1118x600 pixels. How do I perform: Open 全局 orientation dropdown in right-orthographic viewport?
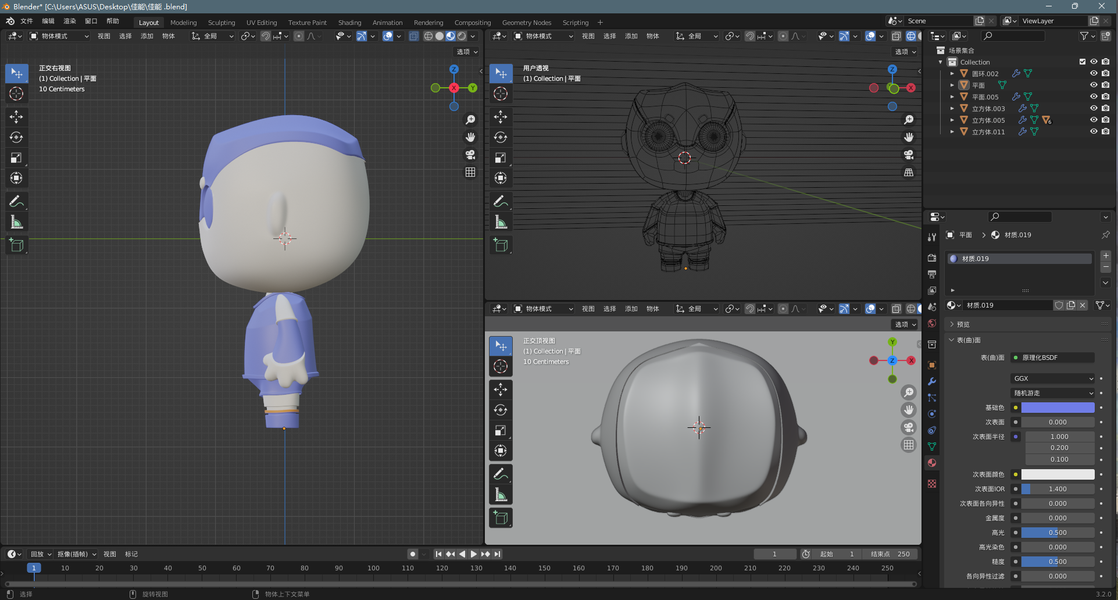pos(212,36)
